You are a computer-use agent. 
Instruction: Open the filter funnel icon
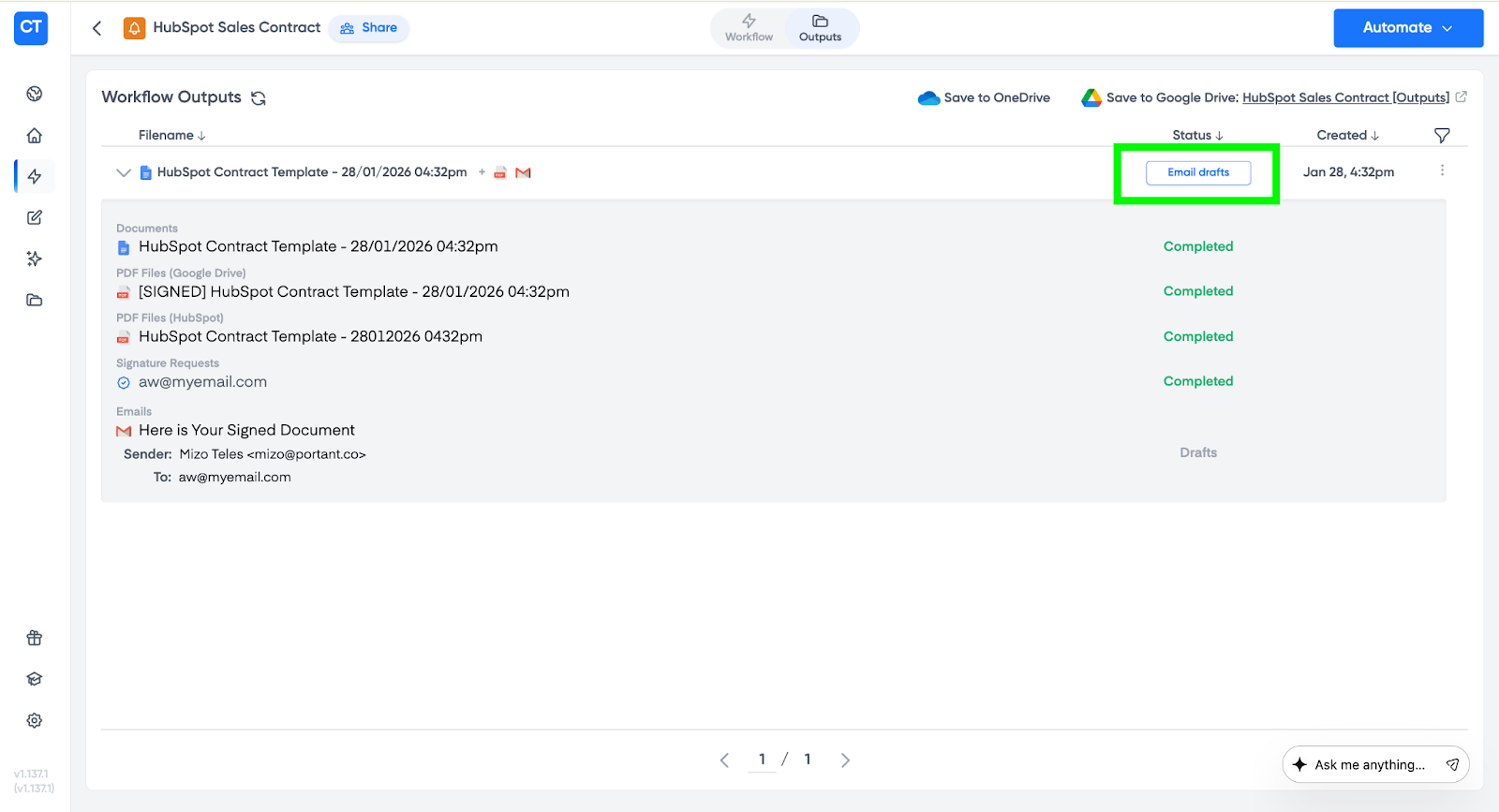coord(1442,136)
